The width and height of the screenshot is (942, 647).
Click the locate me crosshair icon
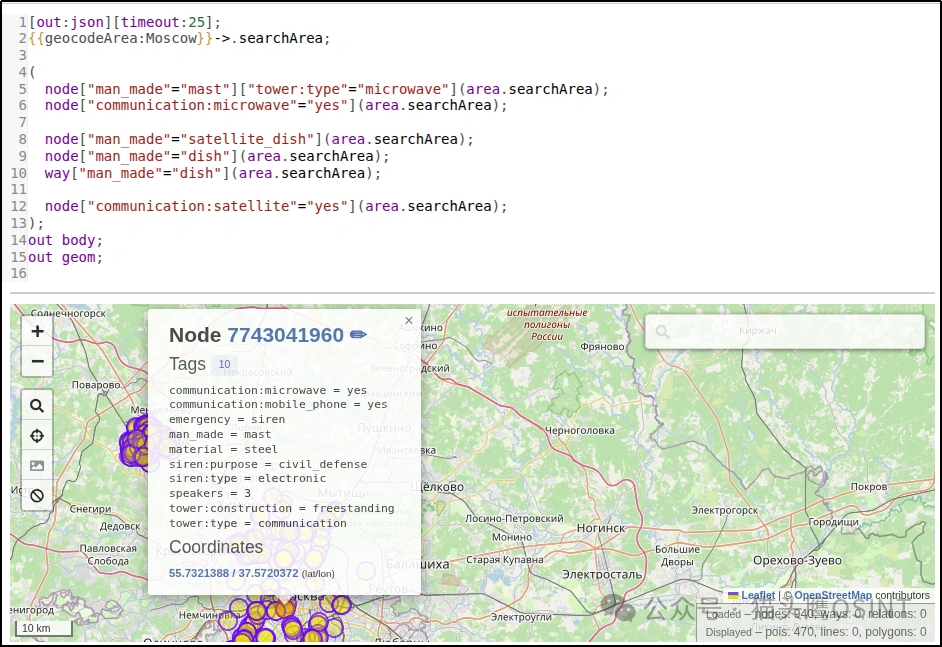coord(37,436)
